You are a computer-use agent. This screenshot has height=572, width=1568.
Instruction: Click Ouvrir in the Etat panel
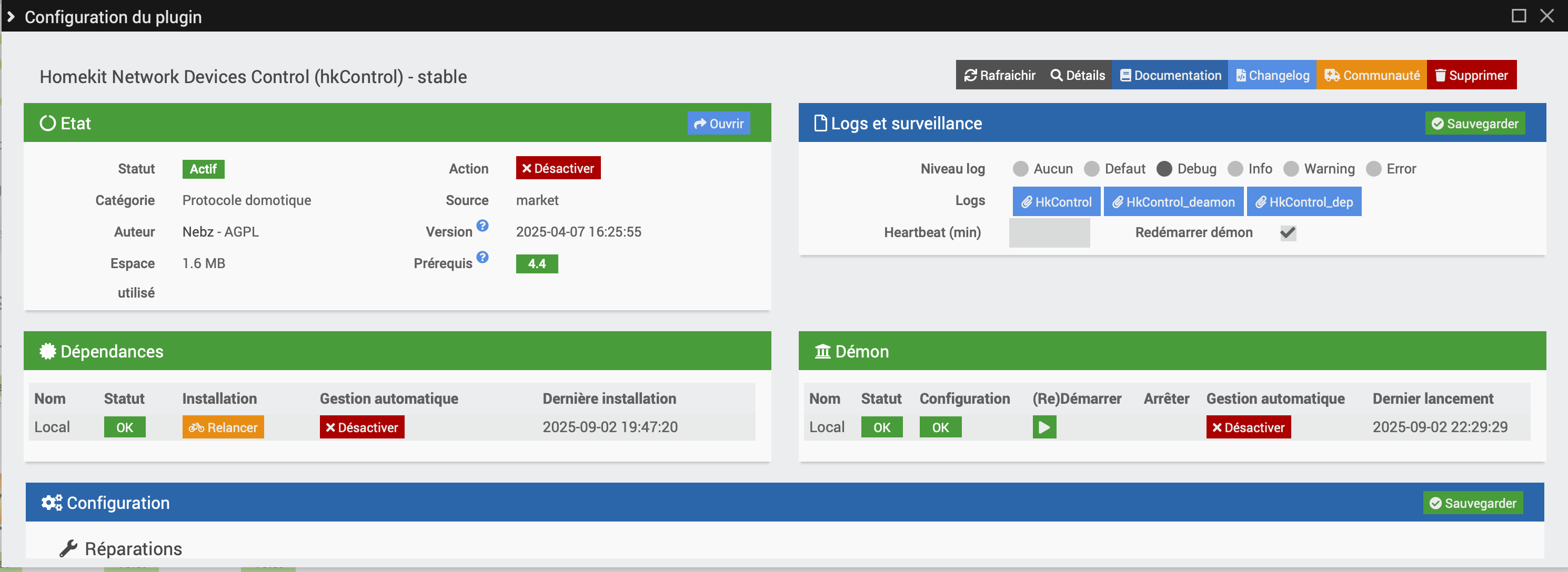(x=718, y=124)
